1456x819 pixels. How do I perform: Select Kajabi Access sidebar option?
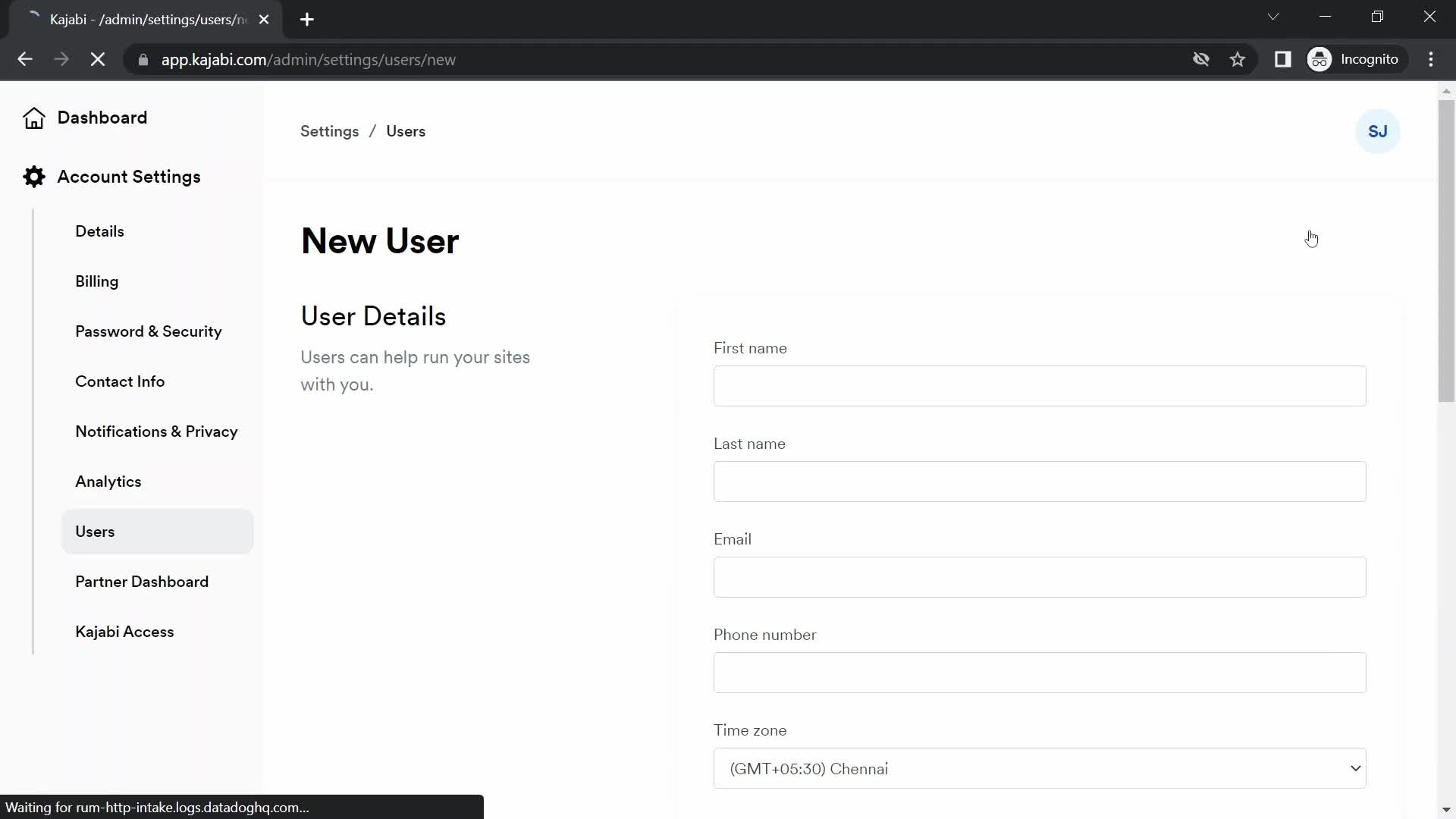coord(125,631)
